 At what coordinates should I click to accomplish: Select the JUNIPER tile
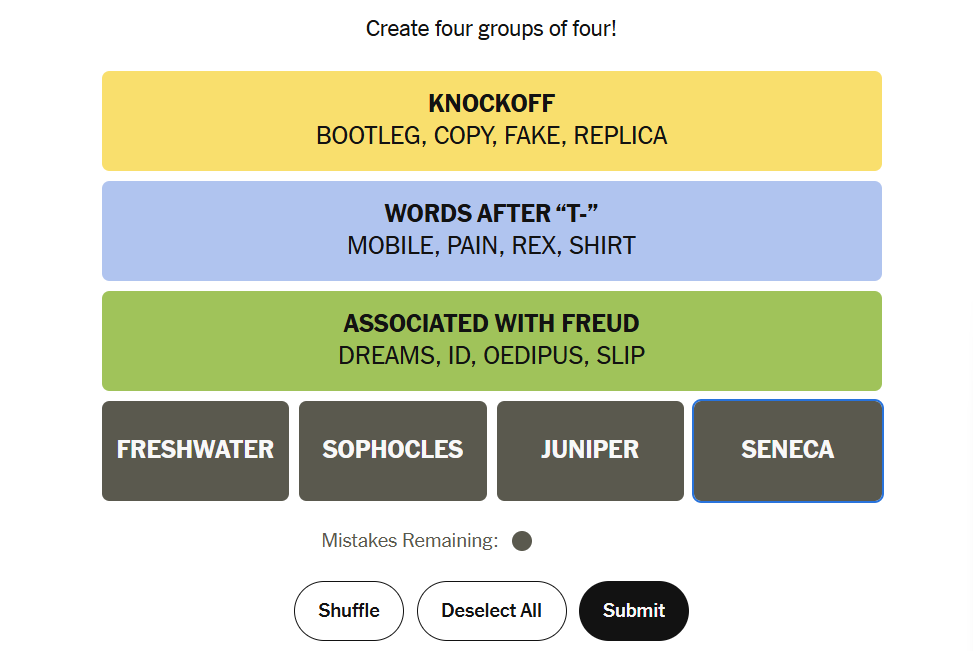coord(590,451)
